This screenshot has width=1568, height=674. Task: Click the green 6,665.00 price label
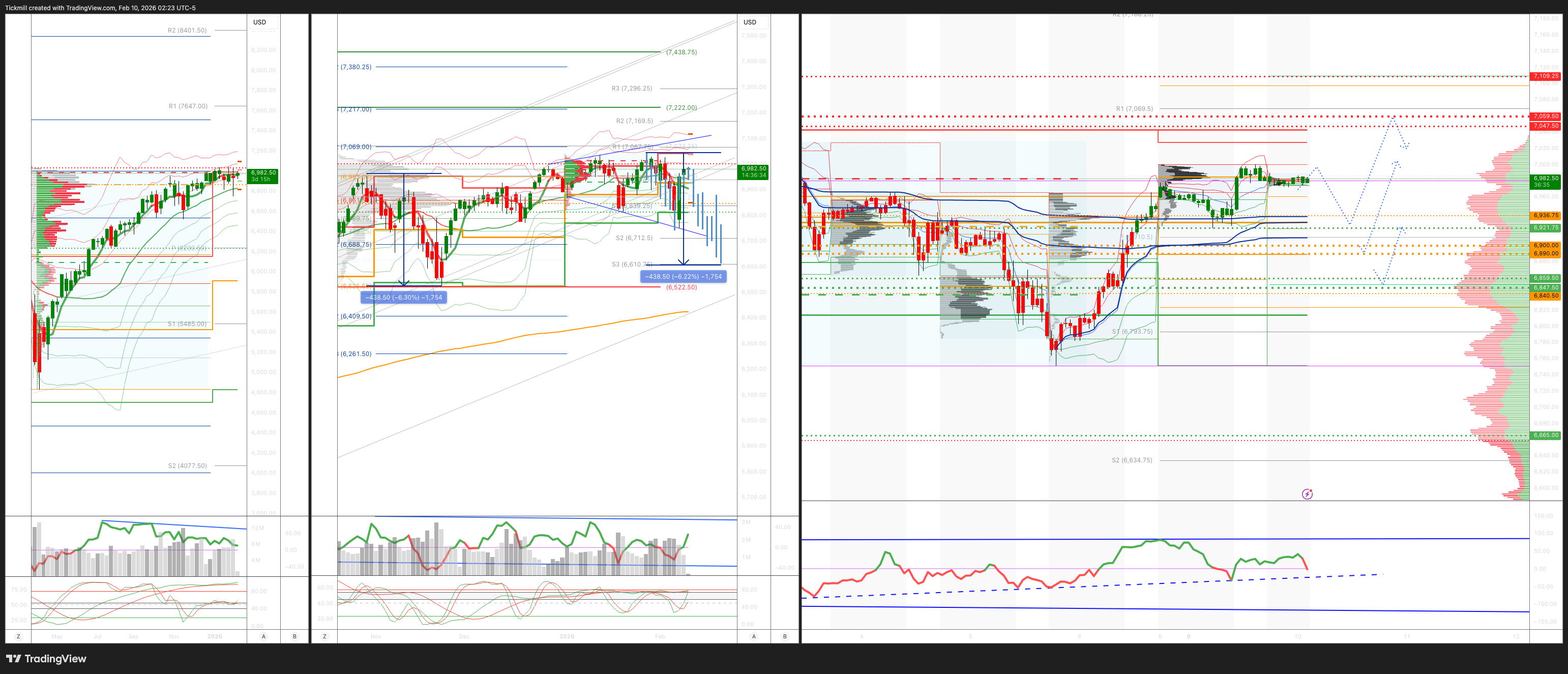click(1546, 435)
